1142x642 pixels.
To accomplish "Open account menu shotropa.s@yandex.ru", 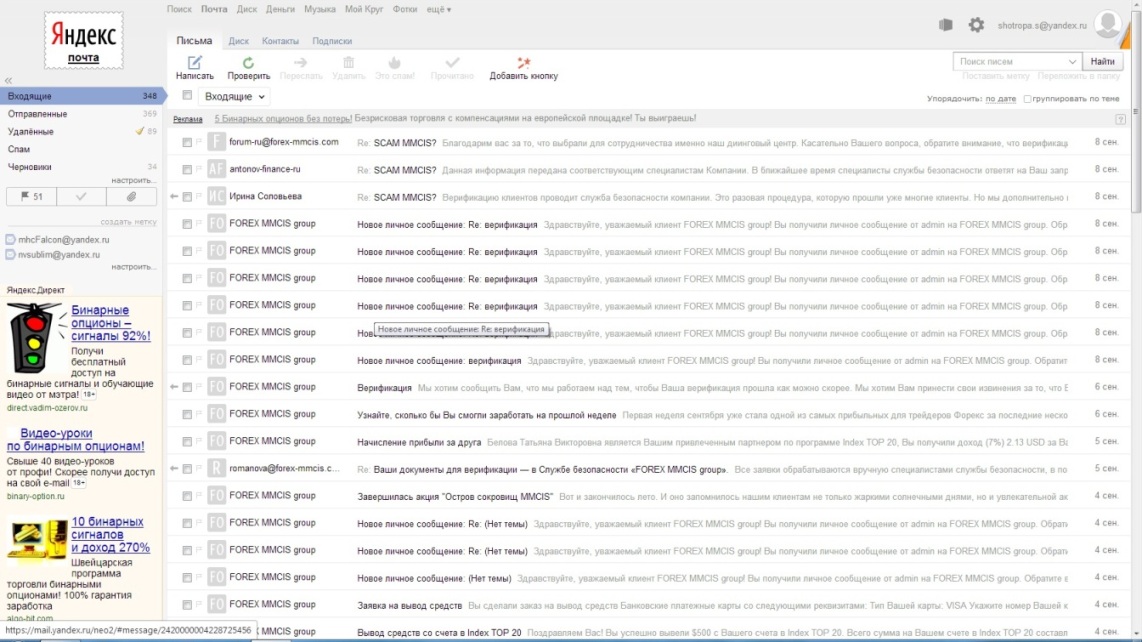I will 1041,26.
